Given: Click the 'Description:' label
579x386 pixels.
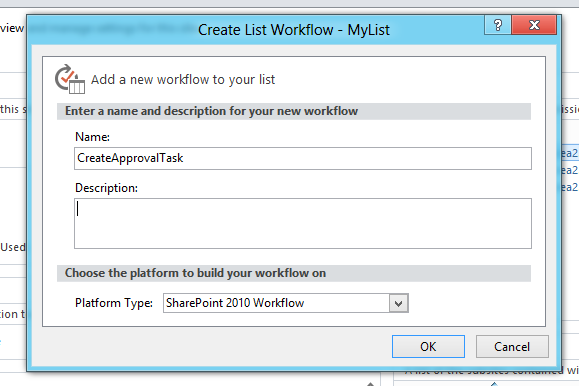Looking at the screenshot, I should pos(106,188).
